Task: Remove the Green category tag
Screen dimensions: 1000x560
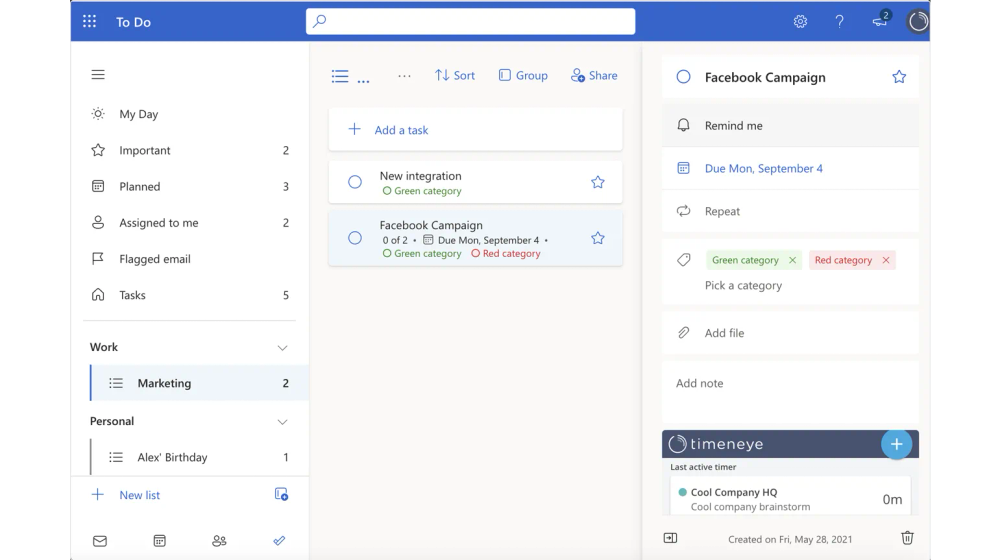Action: (792, 260)
